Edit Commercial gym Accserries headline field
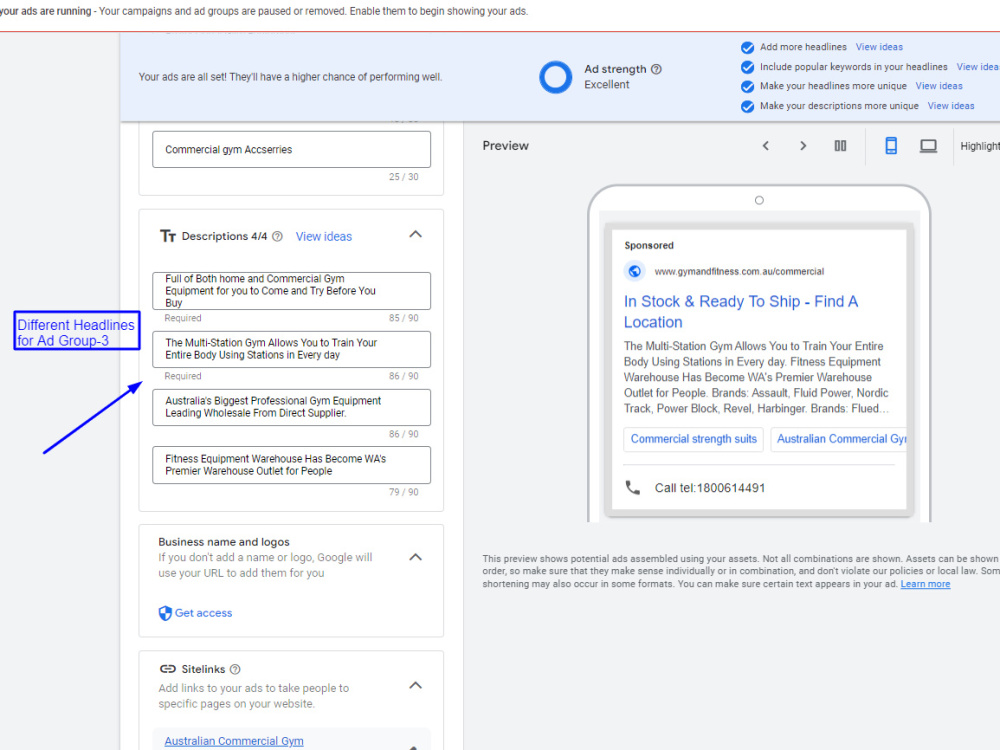The image size is (1000, 750). tap(291, 149)
